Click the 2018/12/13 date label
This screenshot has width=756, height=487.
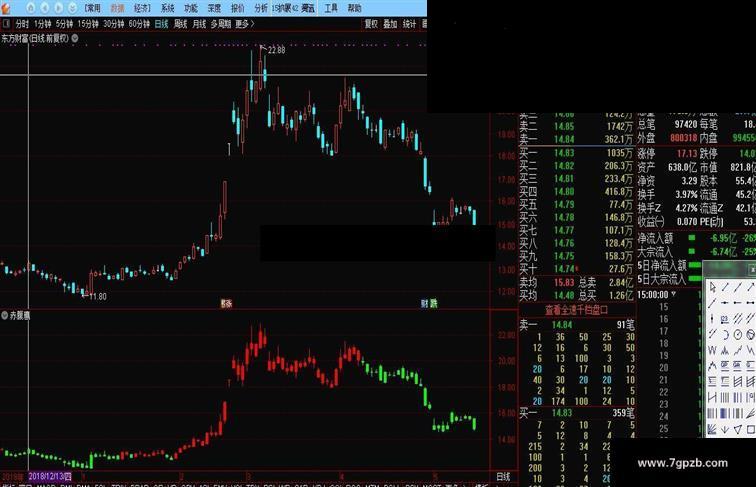[x=50, y=476]
